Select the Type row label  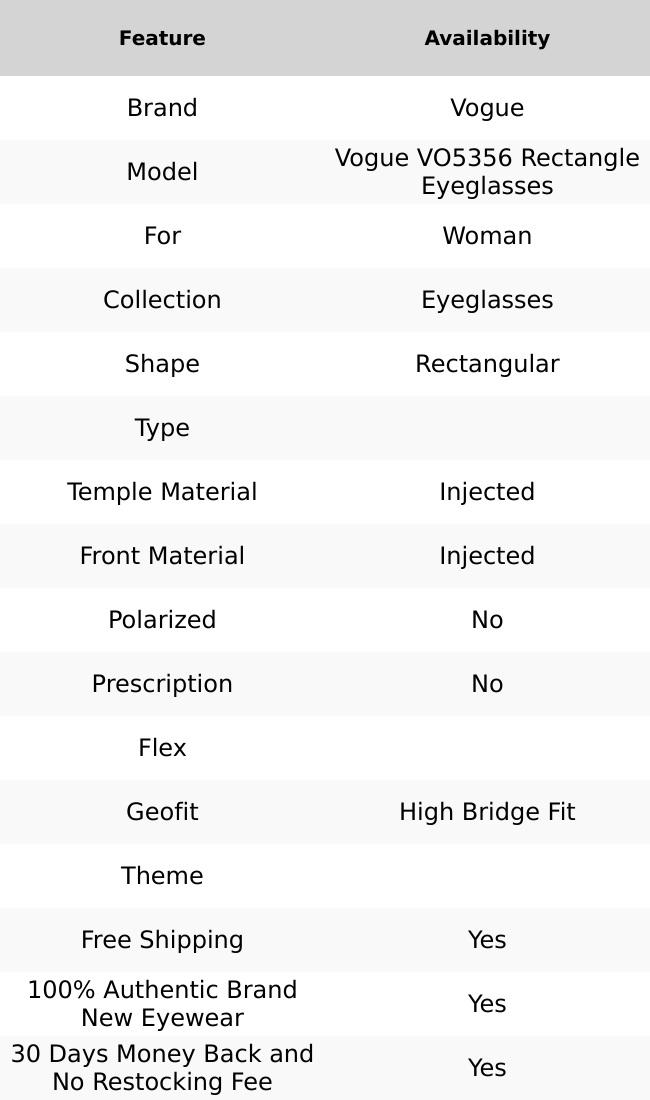162,428
